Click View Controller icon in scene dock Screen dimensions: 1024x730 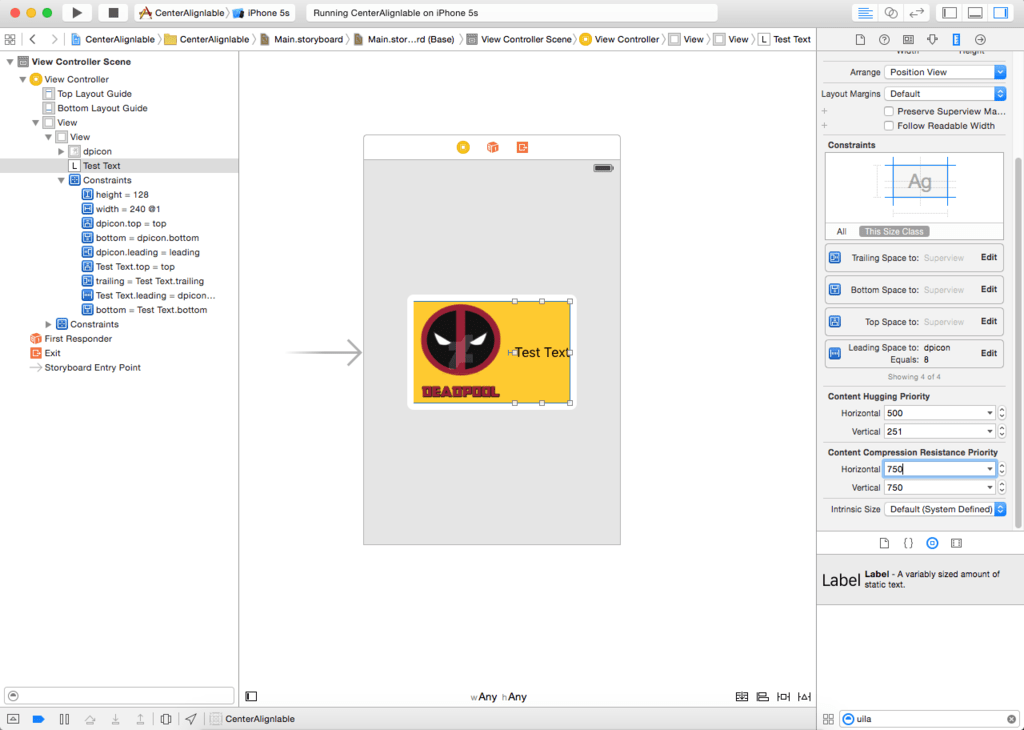coord(463,148)
